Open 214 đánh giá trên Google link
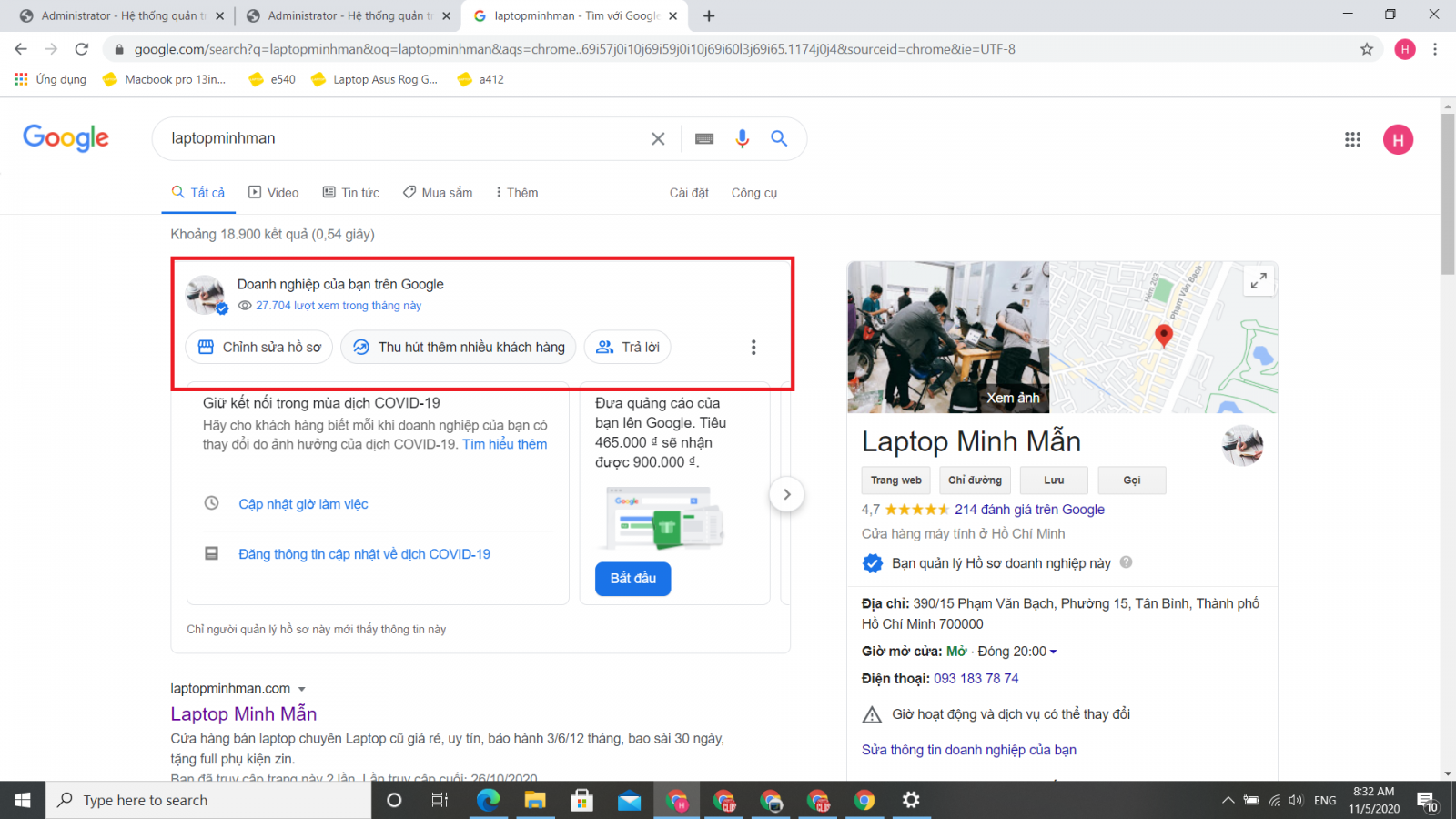Image resolution: width=1456 pixels, height=819 pixels. [1029, 510]
